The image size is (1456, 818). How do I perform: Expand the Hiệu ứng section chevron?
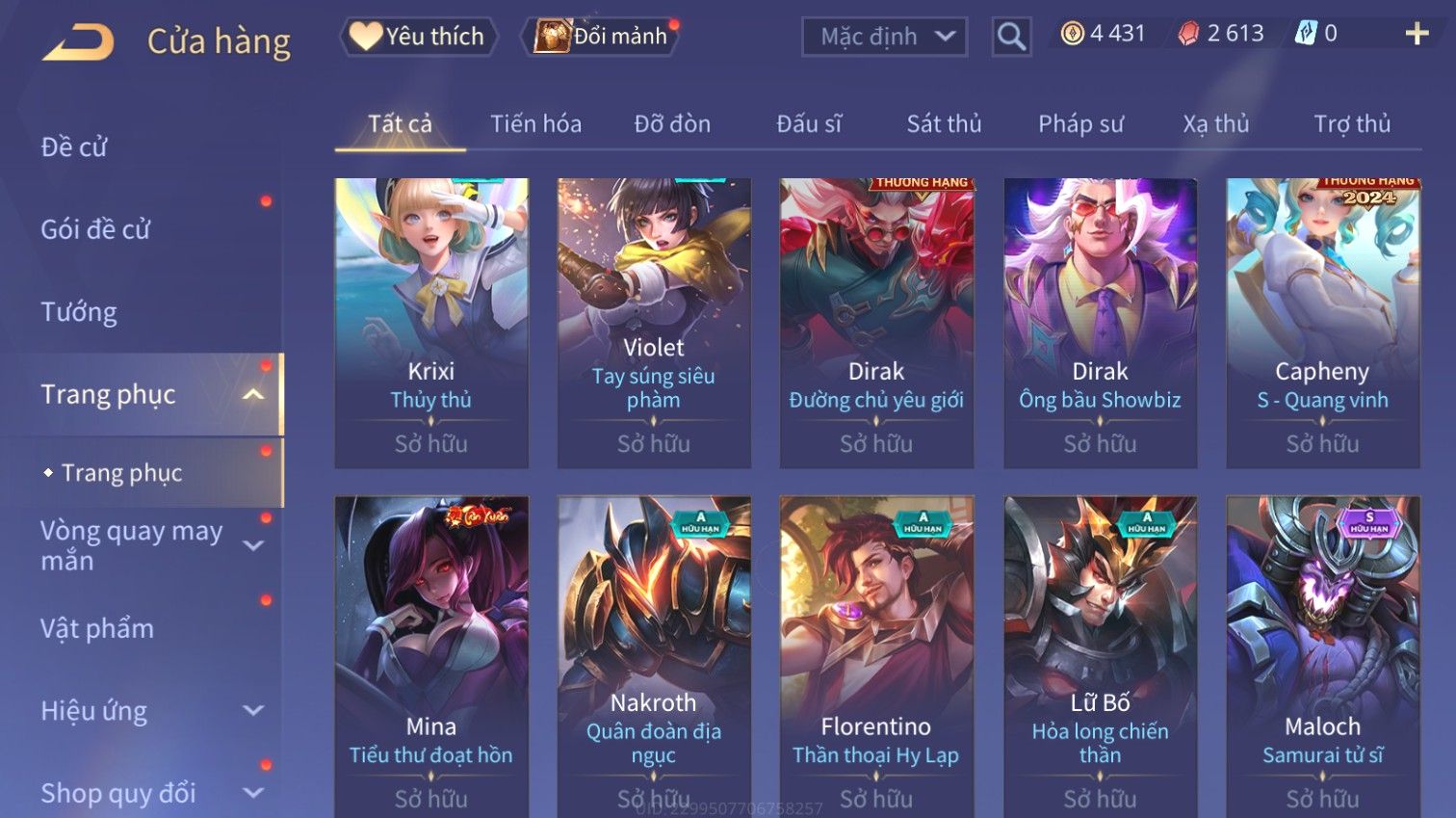(253, 711)
